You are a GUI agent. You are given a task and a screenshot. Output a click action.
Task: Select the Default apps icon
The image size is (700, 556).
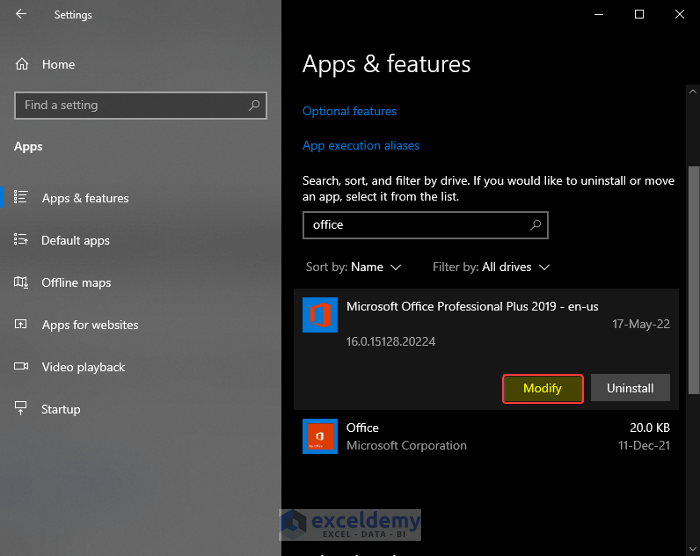tap(21, 239)
